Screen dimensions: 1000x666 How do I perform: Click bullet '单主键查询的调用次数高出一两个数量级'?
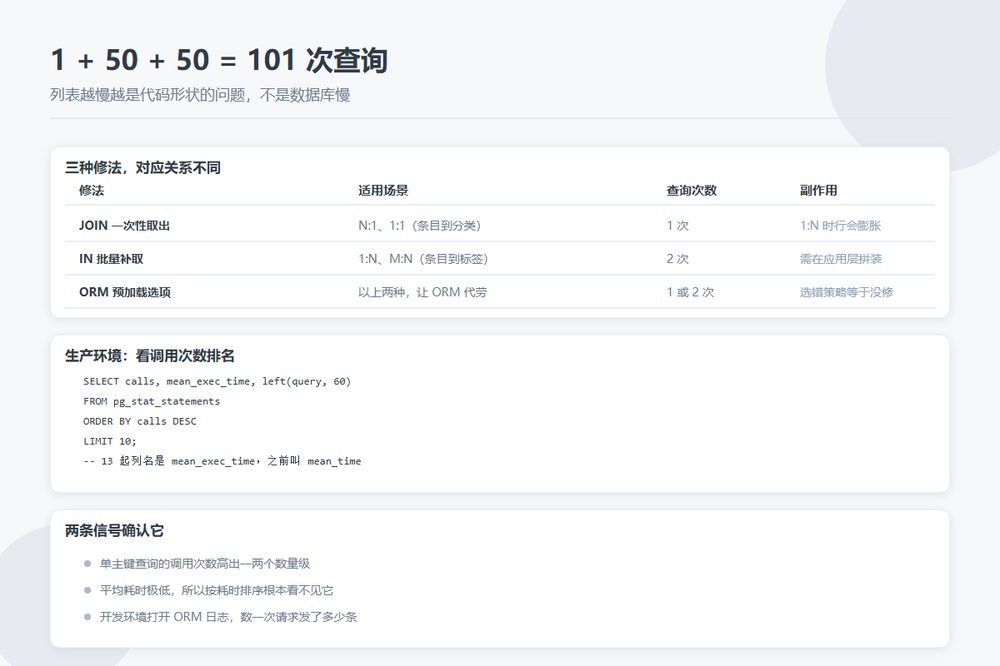(205, 563)
